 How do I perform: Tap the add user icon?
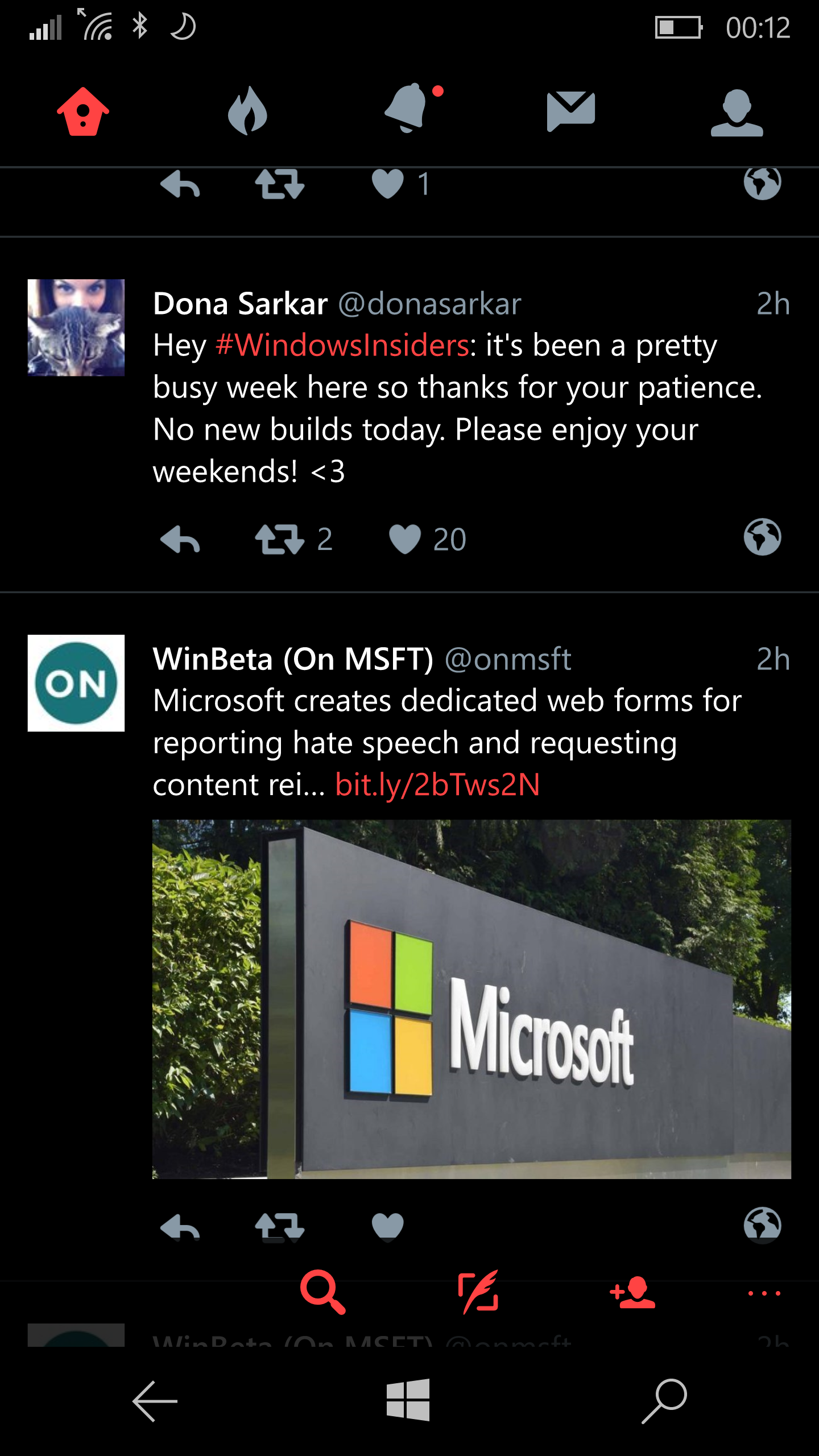[632, 1292]
